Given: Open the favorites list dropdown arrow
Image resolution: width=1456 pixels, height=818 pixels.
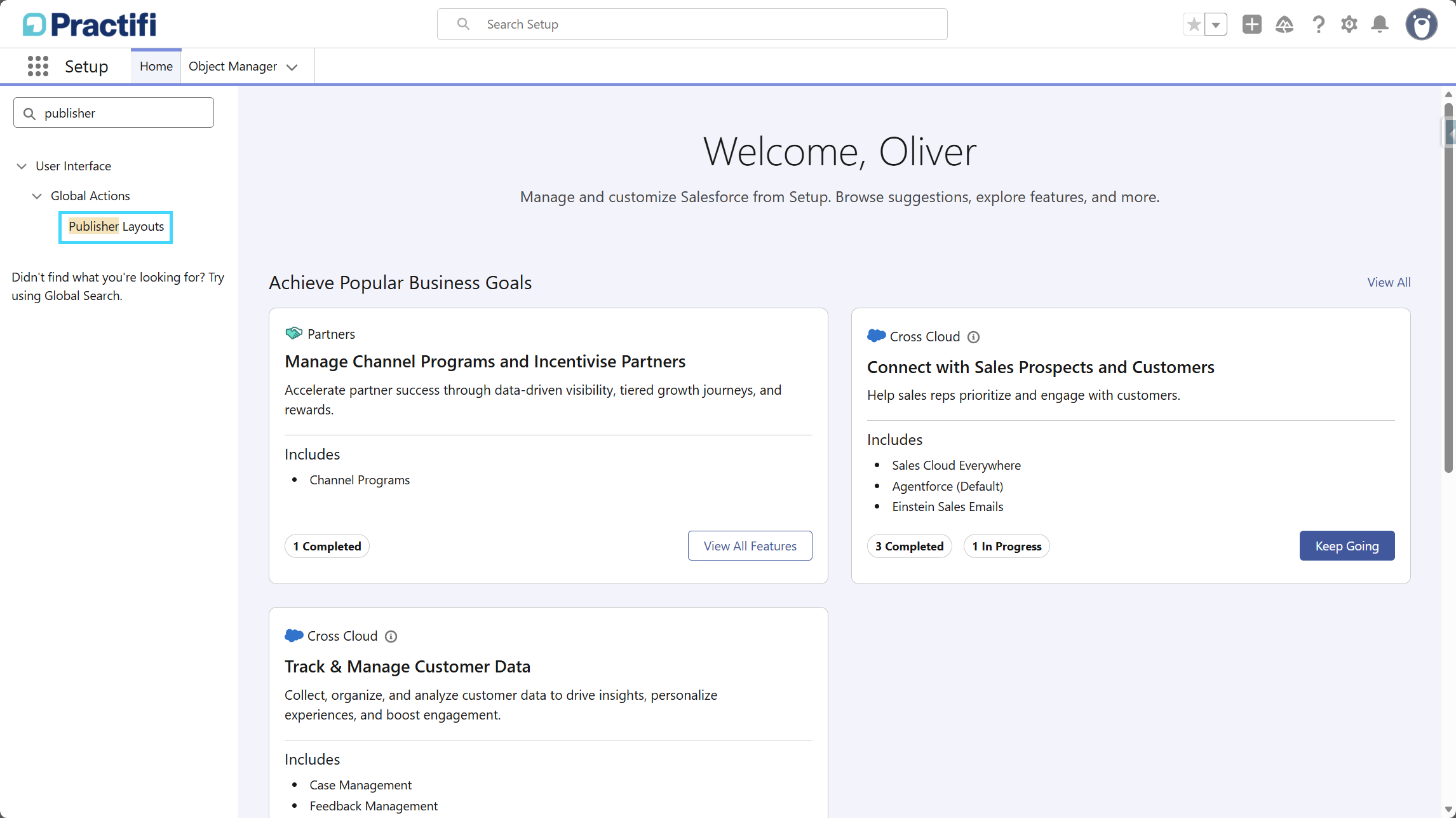Looking at the screenshot, I should (x=1216, y=25).
